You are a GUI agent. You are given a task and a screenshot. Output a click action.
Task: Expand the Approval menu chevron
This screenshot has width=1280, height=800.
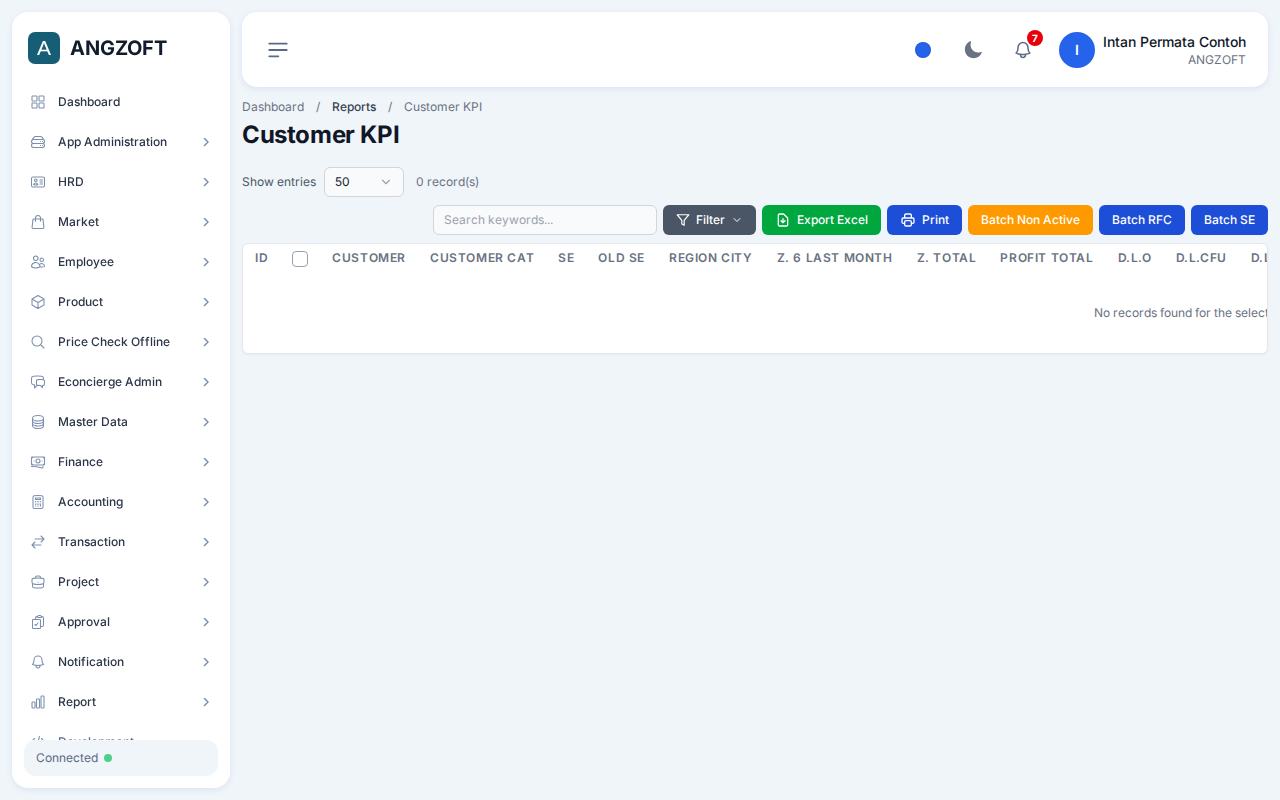click(x=206, y=622)
